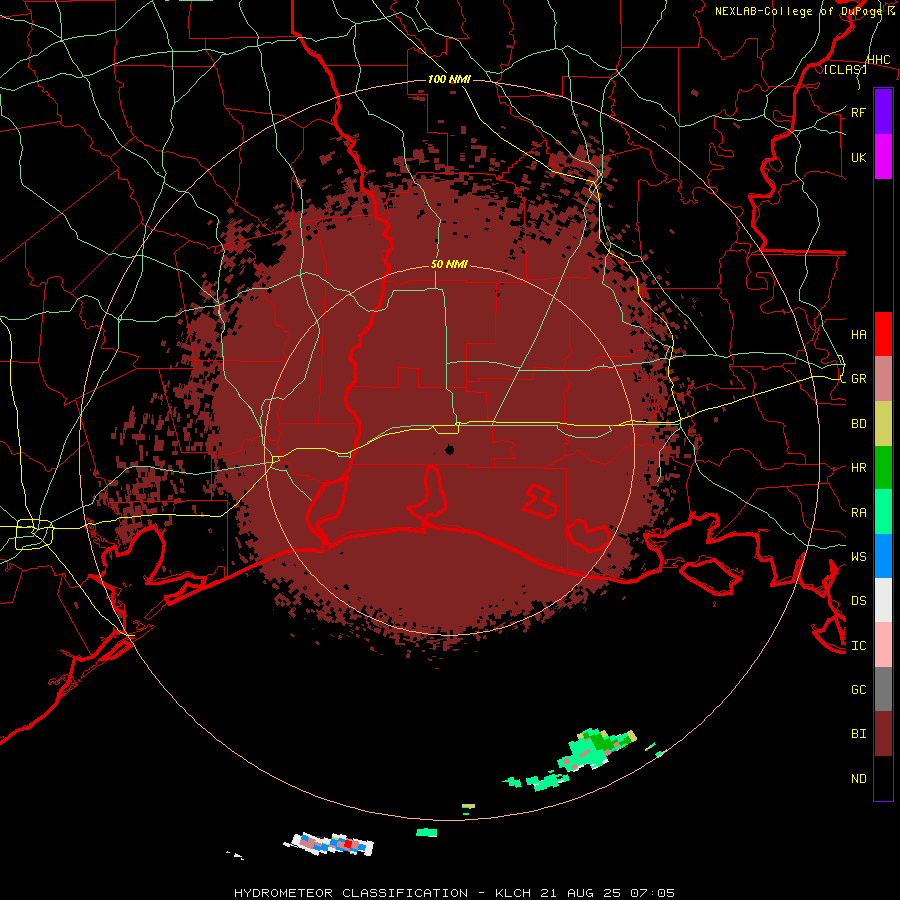Select the gray GC legend swatch
The height and width of the screenshot is (900, 900).
(883, 689)
